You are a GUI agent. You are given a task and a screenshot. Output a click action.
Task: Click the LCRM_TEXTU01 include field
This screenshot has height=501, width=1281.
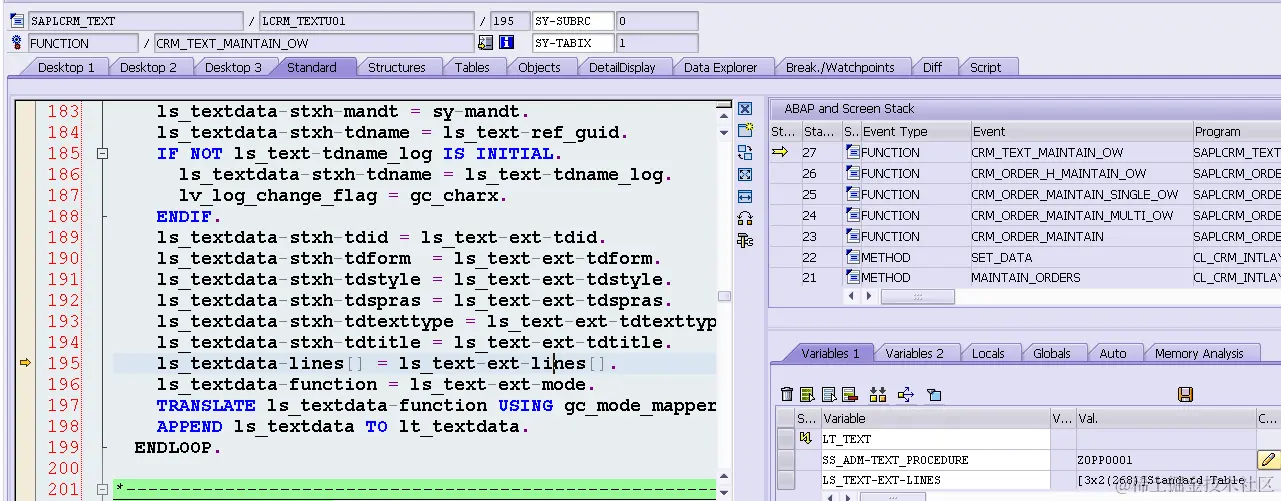point(366,21)
